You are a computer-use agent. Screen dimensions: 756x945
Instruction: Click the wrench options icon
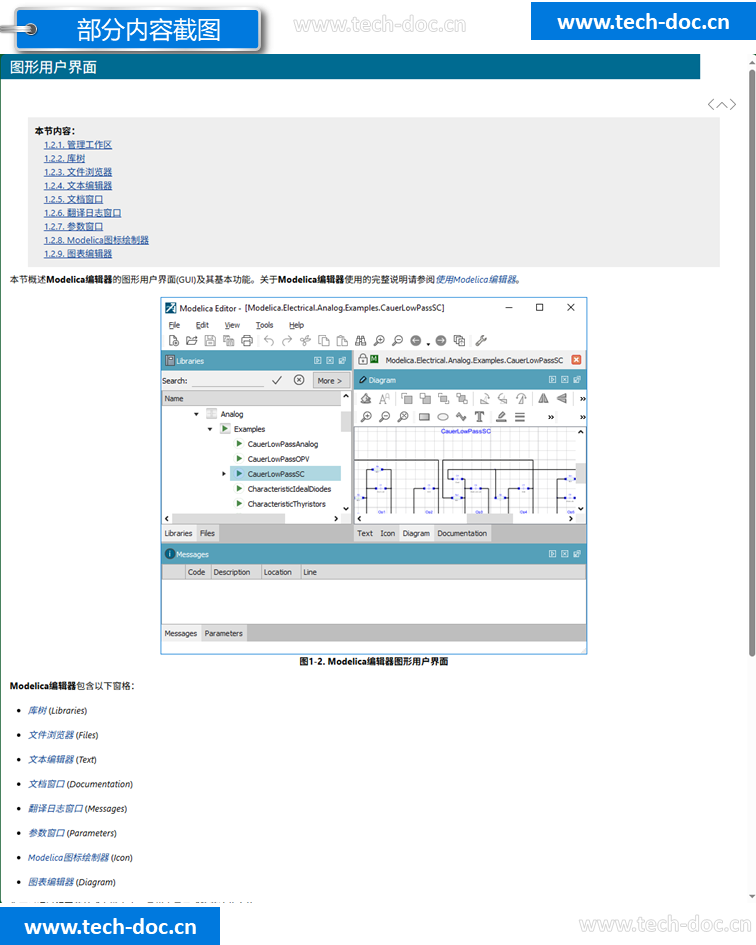(480, 341)
